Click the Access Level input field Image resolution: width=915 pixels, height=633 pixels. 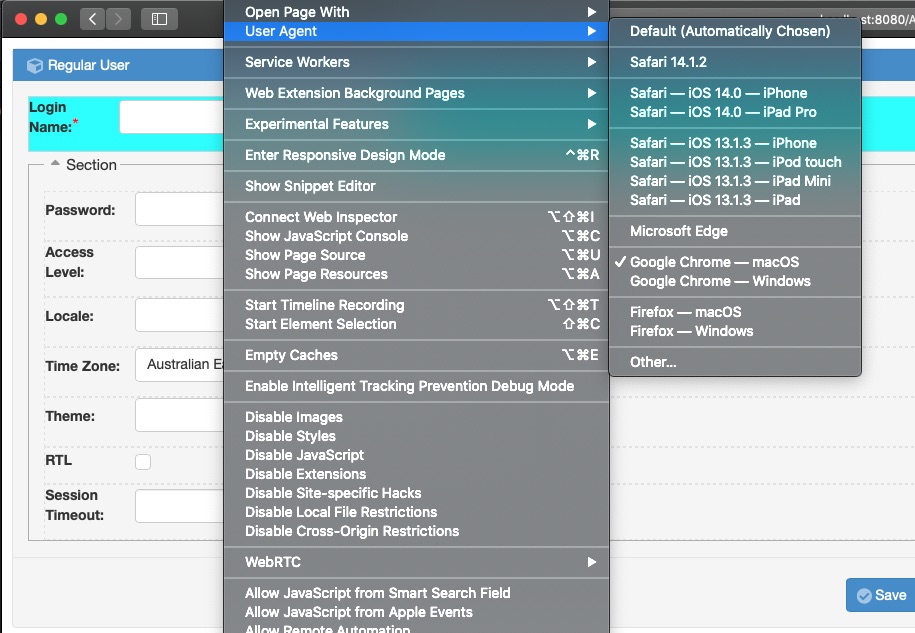180,262
